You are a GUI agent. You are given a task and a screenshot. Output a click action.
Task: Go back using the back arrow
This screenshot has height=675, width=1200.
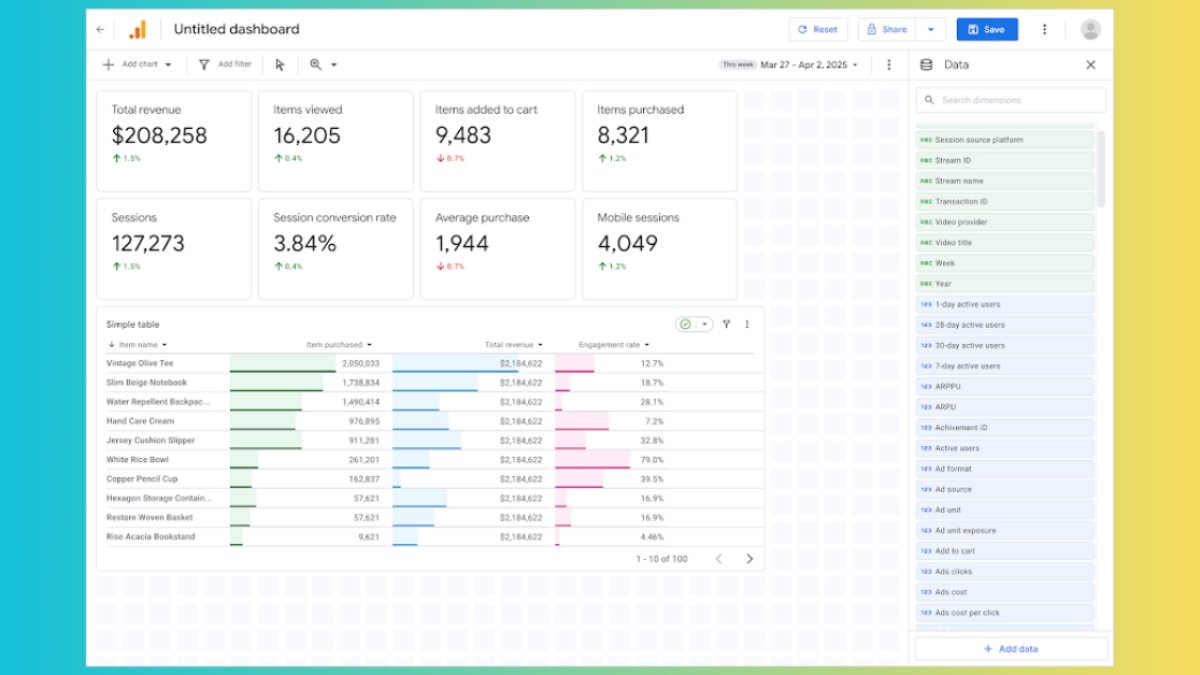point(100,30)
